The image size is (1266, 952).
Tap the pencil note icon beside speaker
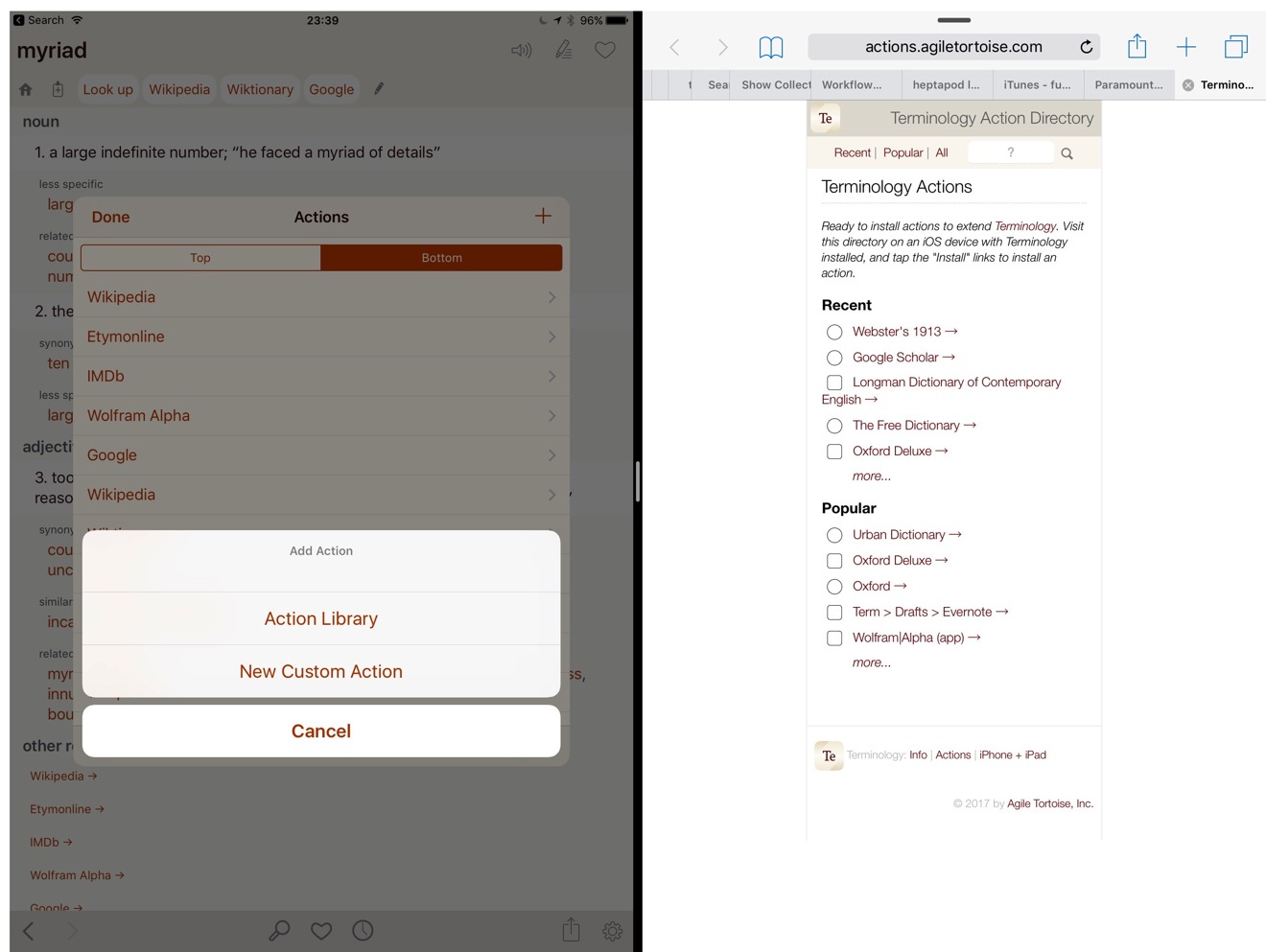(x=564, y=50)
